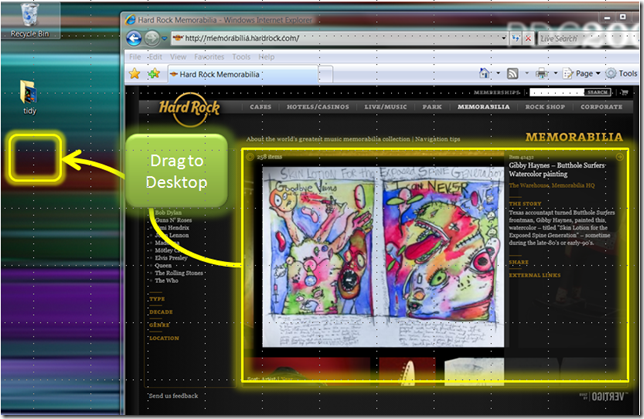Filter by artist The Rolling Stones
The image size is (644, 419).
(x=179, y=273)
